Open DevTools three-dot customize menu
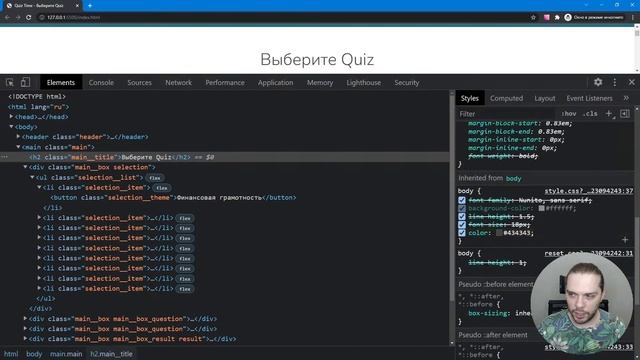This screenshot has height=360, width=640. 615,82
